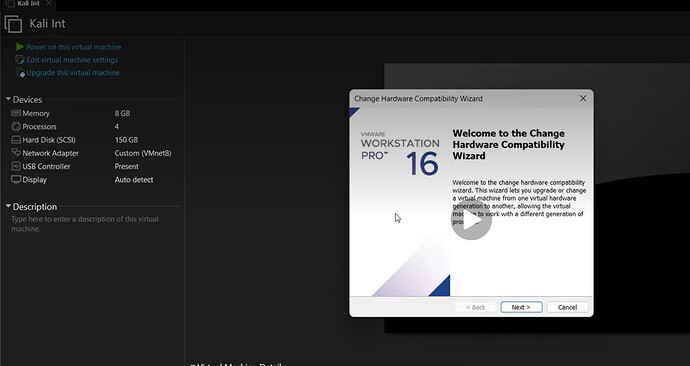Click the USB Present value
690x366 pixels.
[126, 166]
